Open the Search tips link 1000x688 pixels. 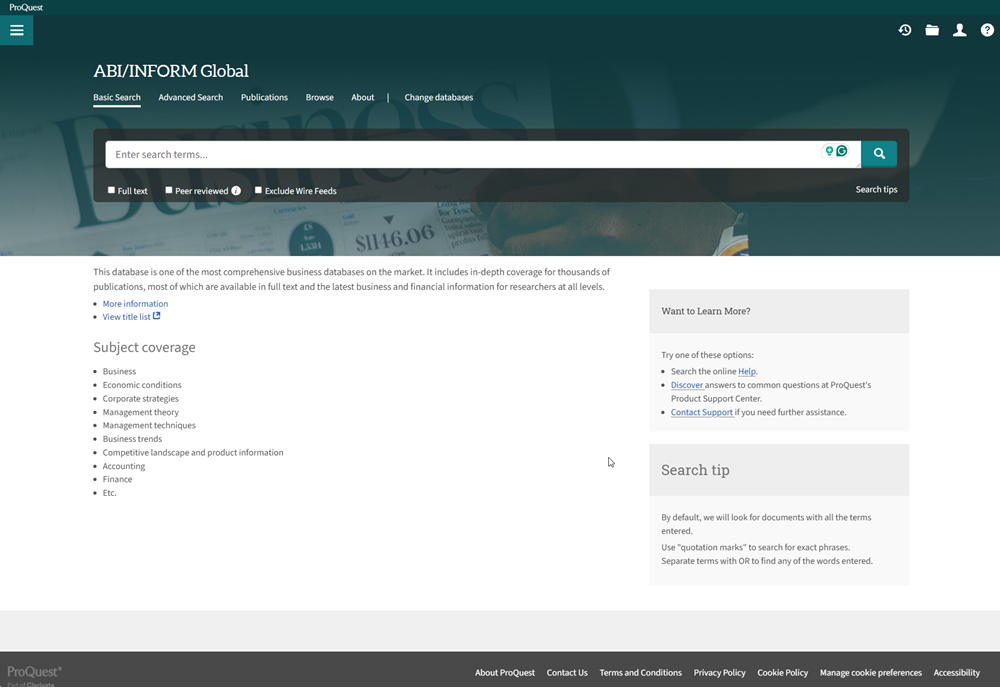(876, 189)
